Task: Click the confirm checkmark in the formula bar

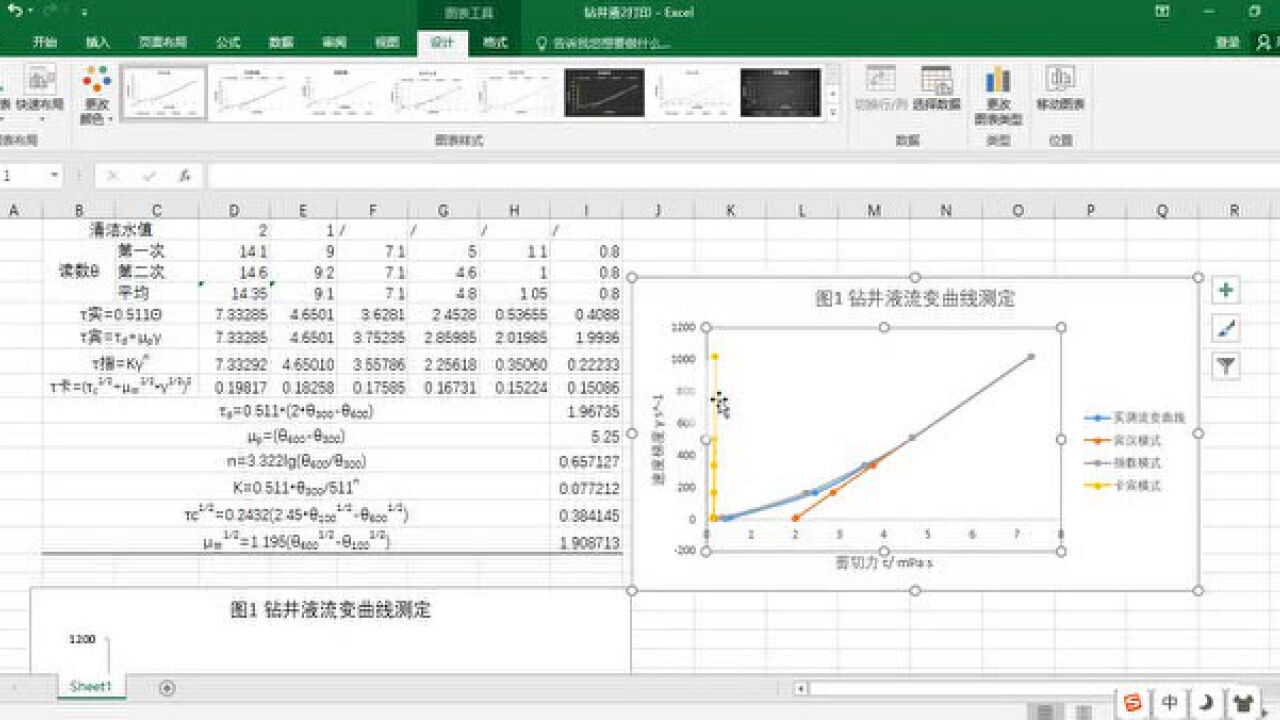Action: click(149, 175)
